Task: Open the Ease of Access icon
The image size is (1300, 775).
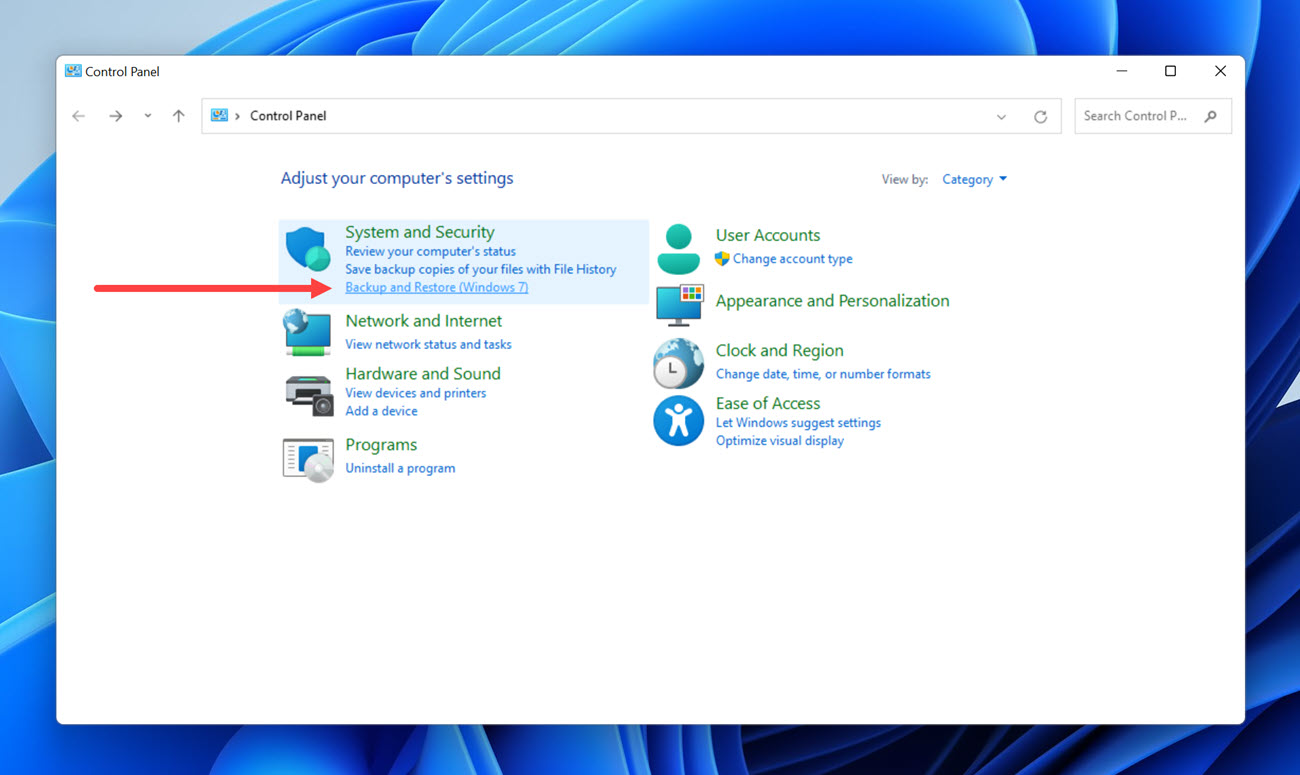Action: (678, 421)
